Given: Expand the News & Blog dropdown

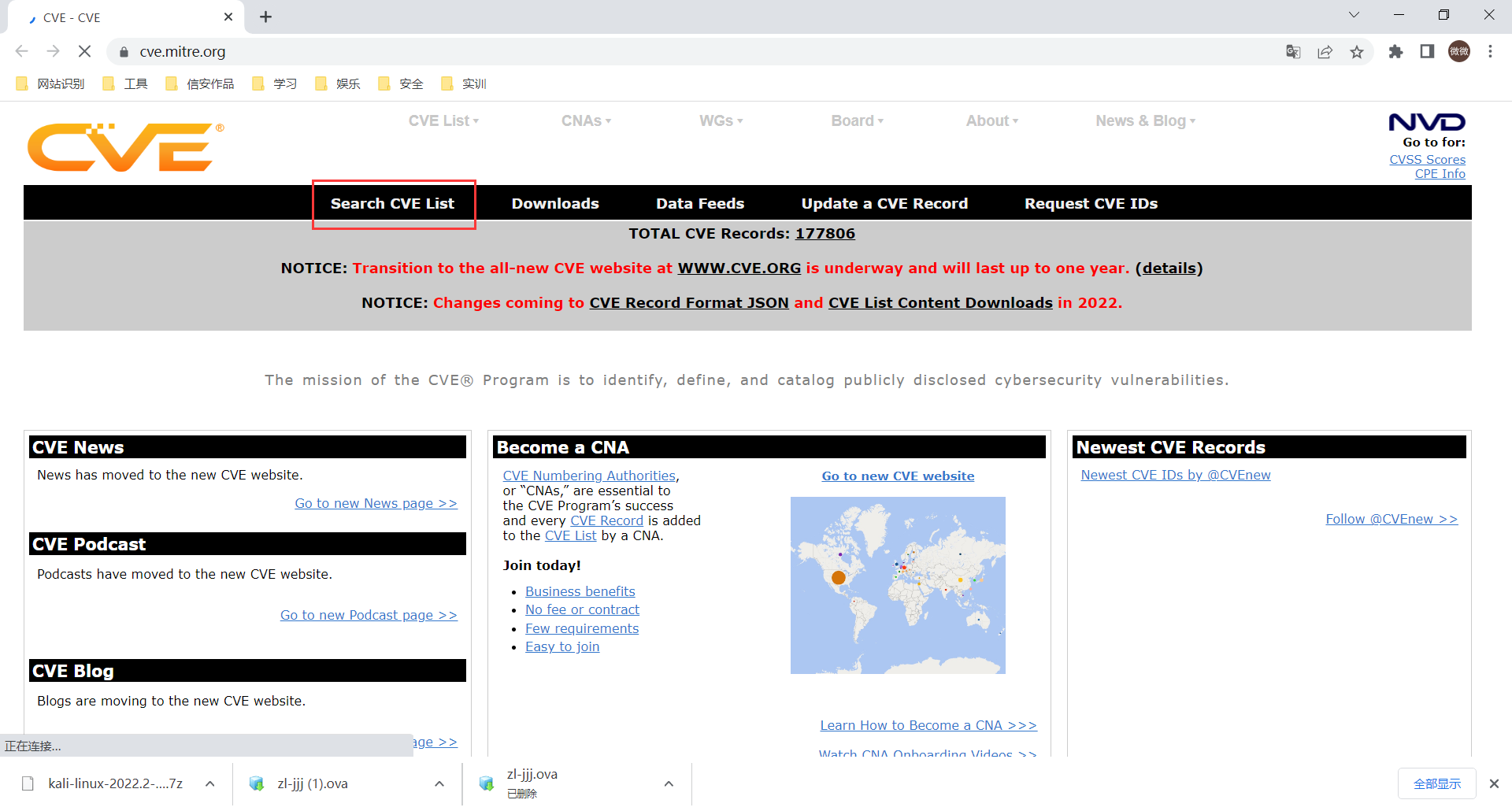Looking at the screenshot, I should click(x=1146, y=120).
